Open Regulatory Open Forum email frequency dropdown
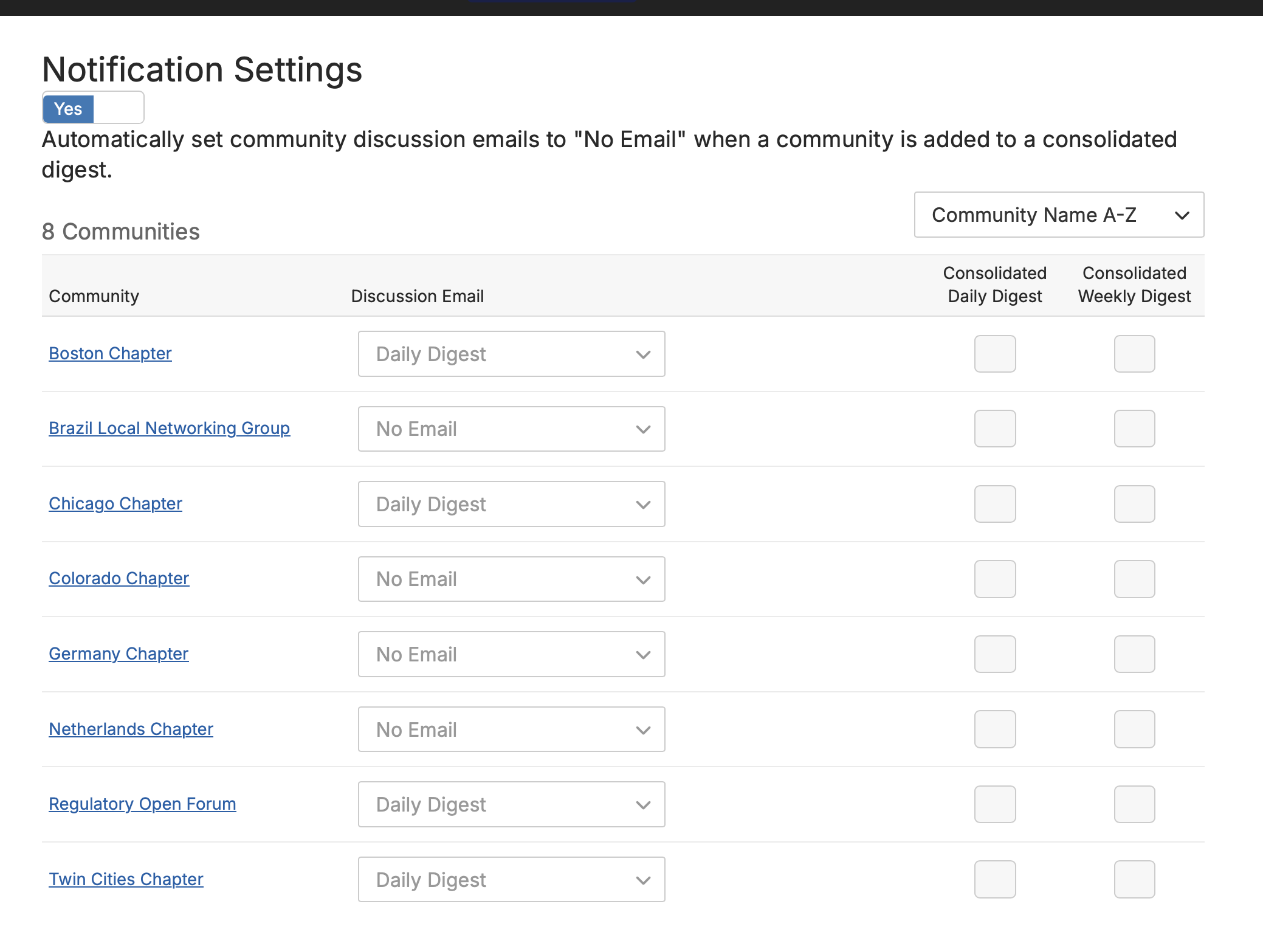The height and width of the screenshot is (952, 1263). (x=511, y=804)
